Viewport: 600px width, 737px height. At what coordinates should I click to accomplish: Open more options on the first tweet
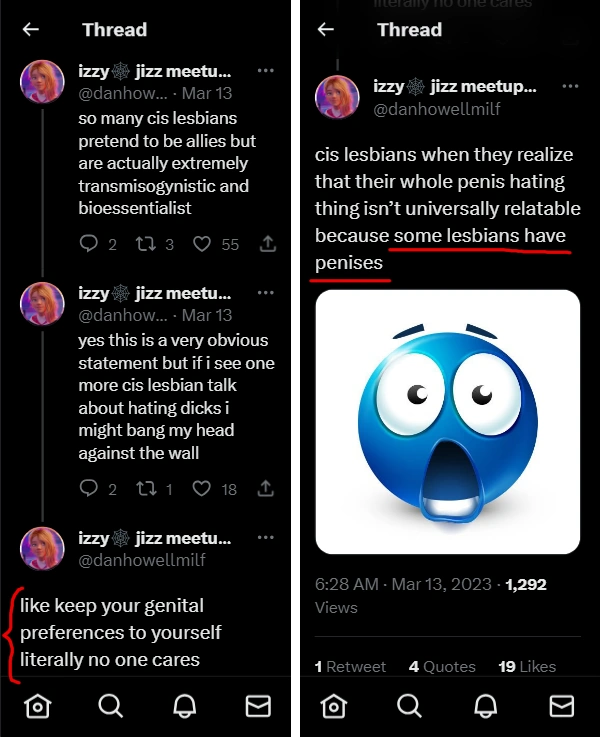tap(265, 71)
